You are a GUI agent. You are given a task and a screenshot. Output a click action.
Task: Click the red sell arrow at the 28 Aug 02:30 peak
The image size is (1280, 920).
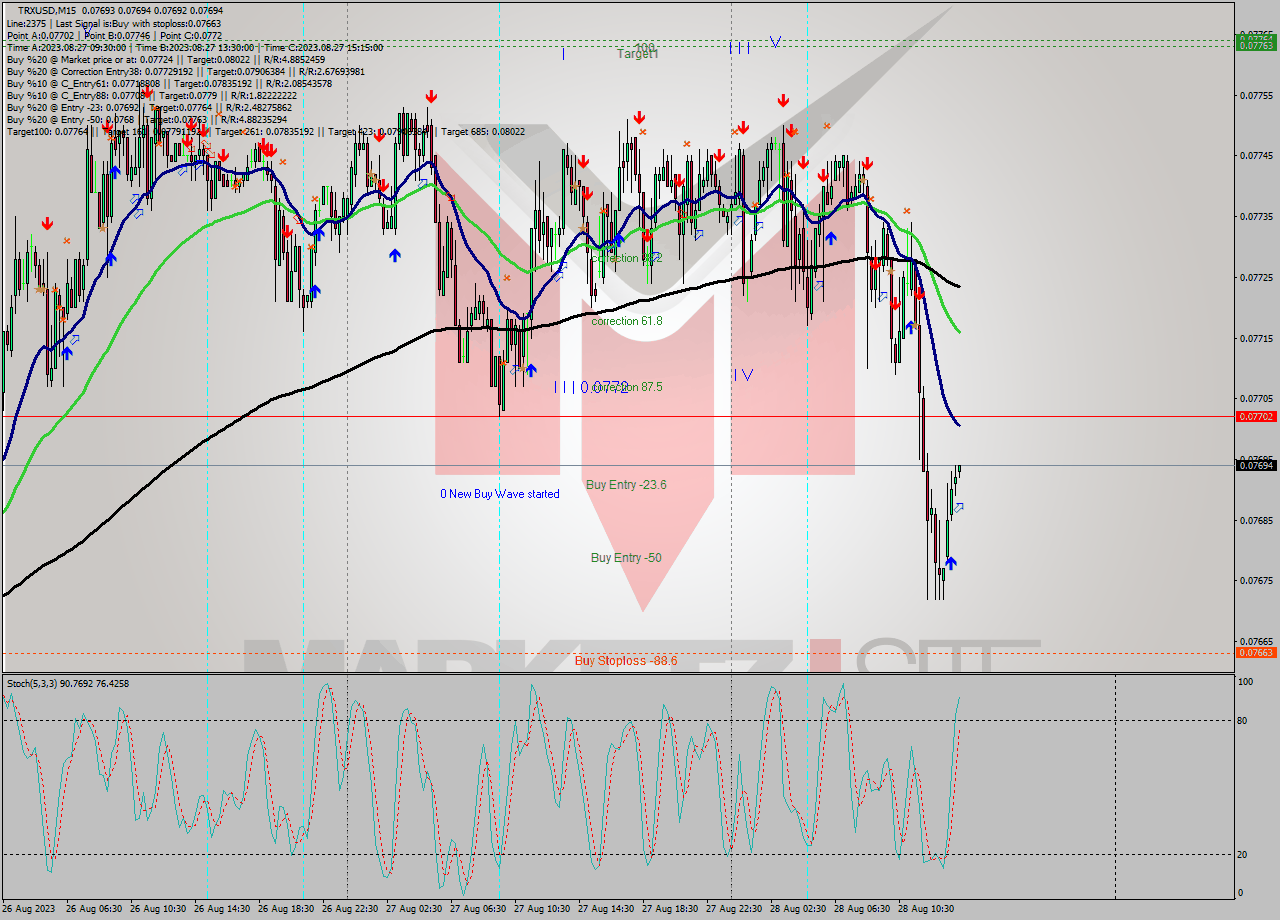pyautogui.click(x=793, y=129)
